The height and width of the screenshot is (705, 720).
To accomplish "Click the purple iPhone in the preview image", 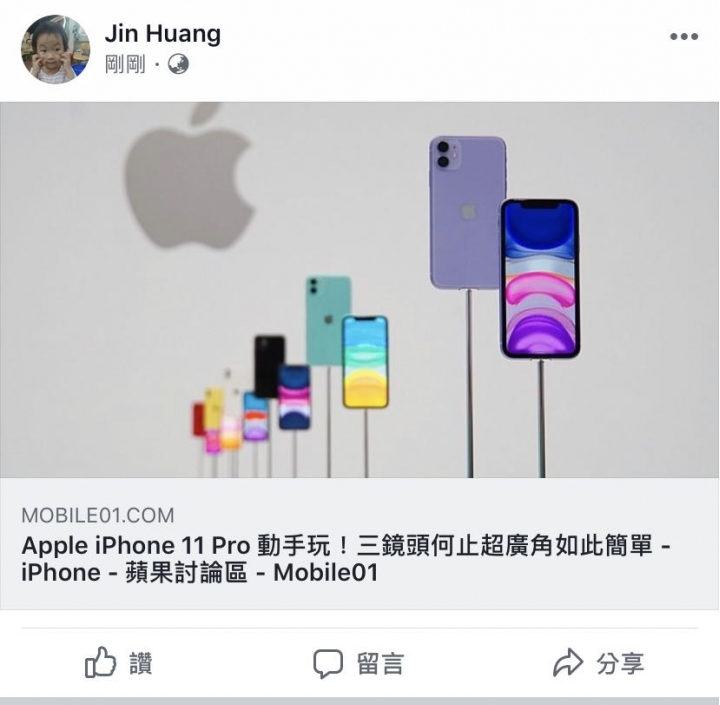I will (x=468, y=213).
